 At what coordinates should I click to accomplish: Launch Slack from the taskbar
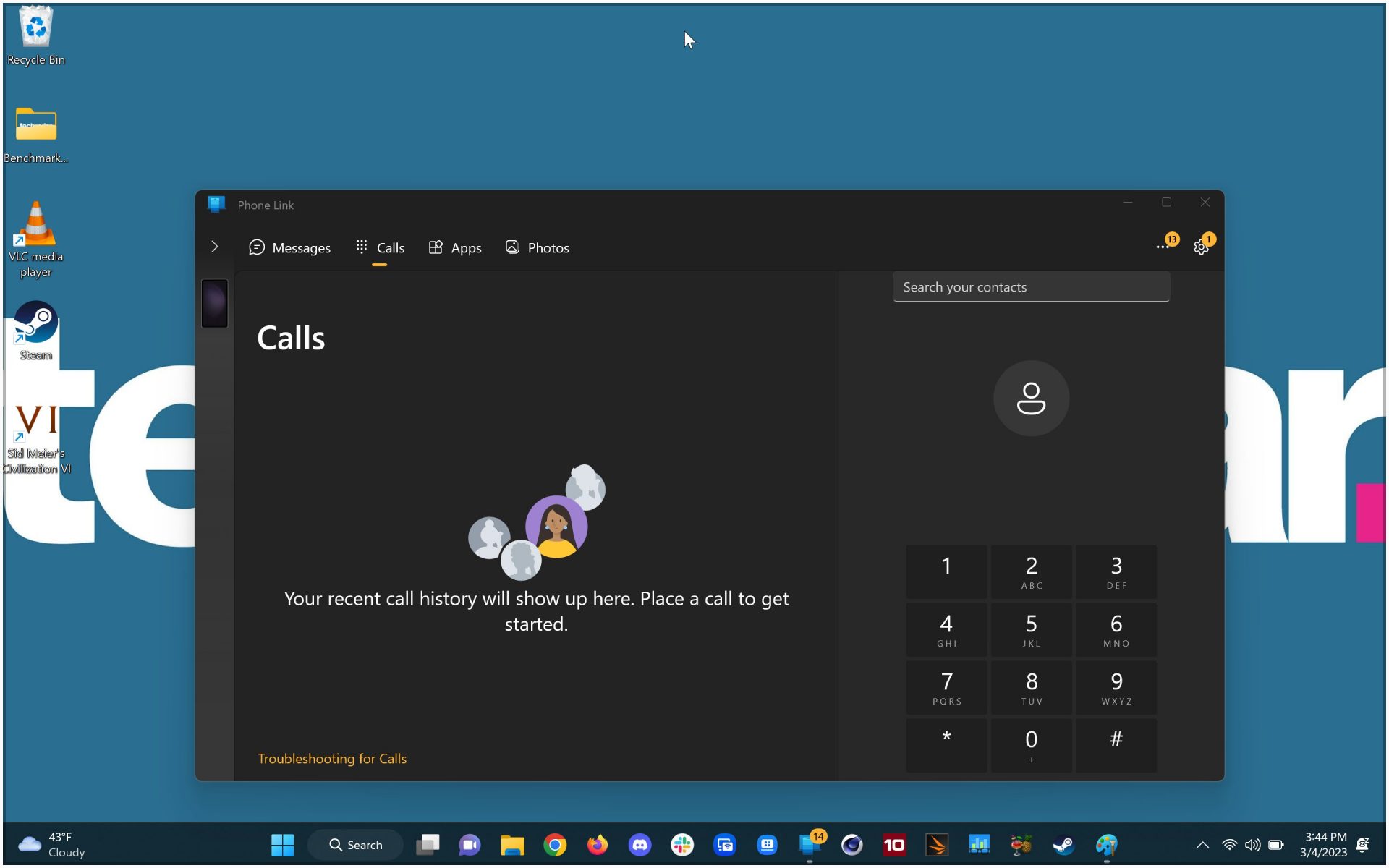coord(681,844)
